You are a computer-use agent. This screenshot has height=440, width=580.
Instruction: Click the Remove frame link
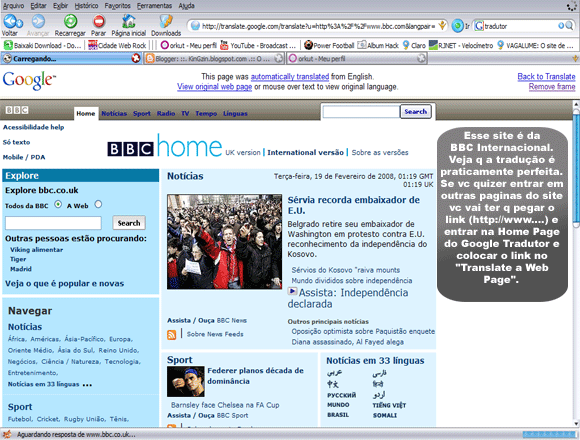coord(552,87)
